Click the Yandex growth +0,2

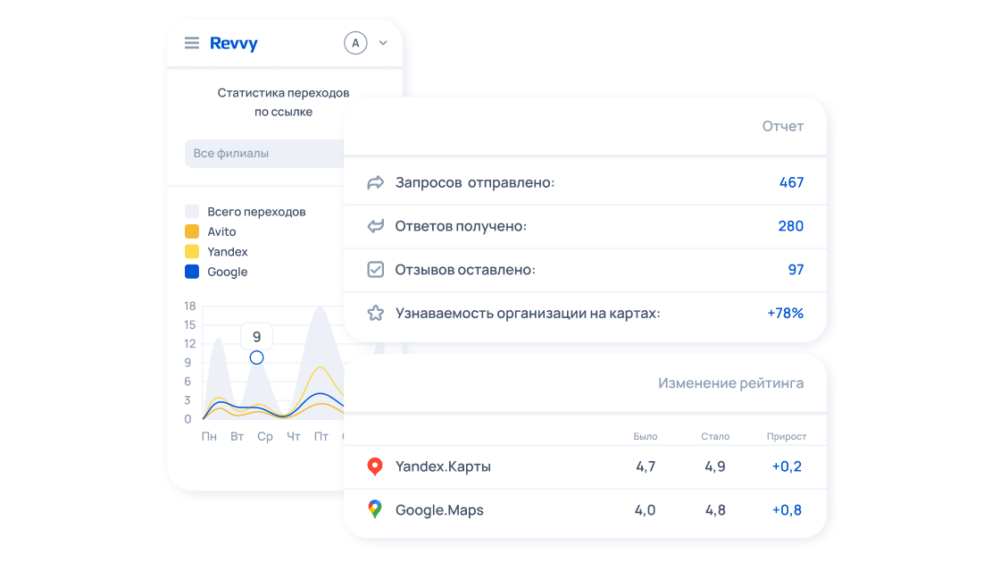click(787, 467)
